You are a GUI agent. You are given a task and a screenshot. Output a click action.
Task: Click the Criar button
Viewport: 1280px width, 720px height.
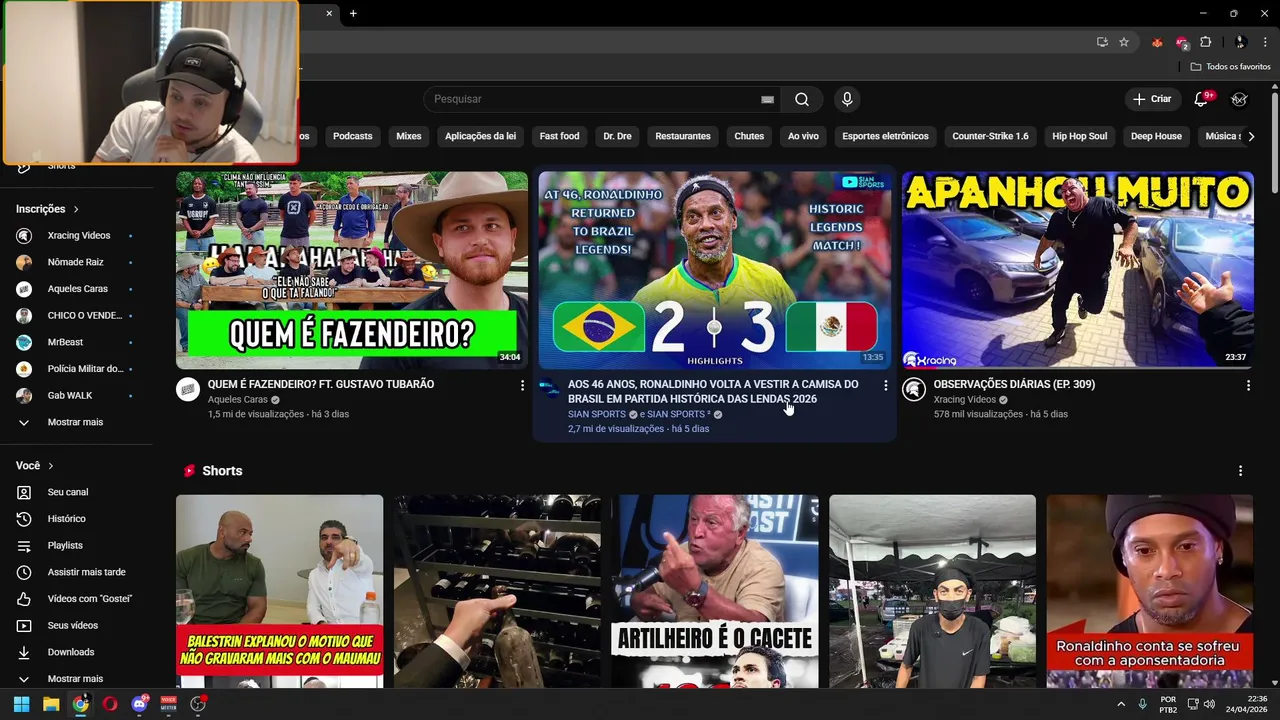pos(1151,99)
